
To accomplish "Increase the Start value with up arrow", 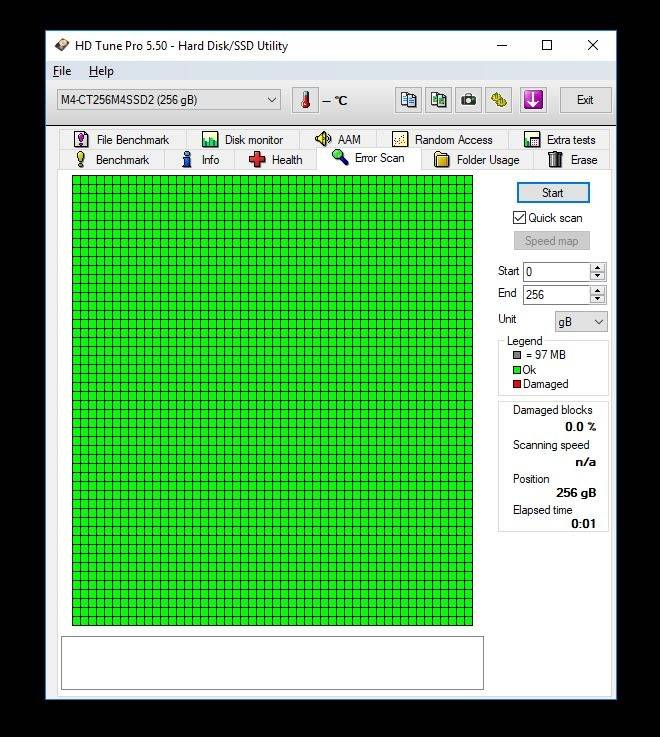I will pyautogui.click(x=597, y=267).
